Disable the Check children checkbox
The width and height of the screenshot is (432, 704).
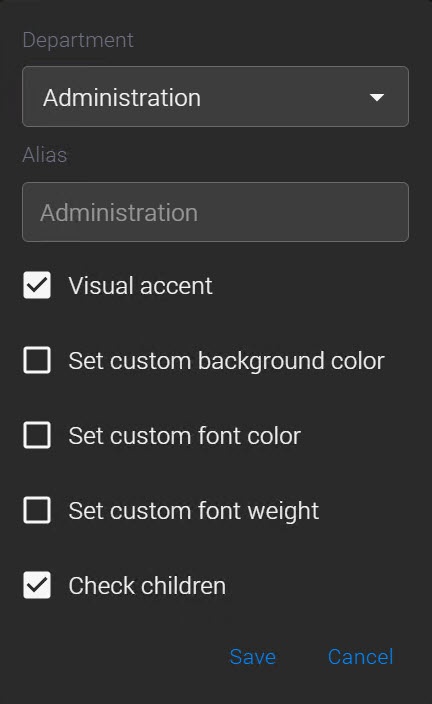coord(37,585)
